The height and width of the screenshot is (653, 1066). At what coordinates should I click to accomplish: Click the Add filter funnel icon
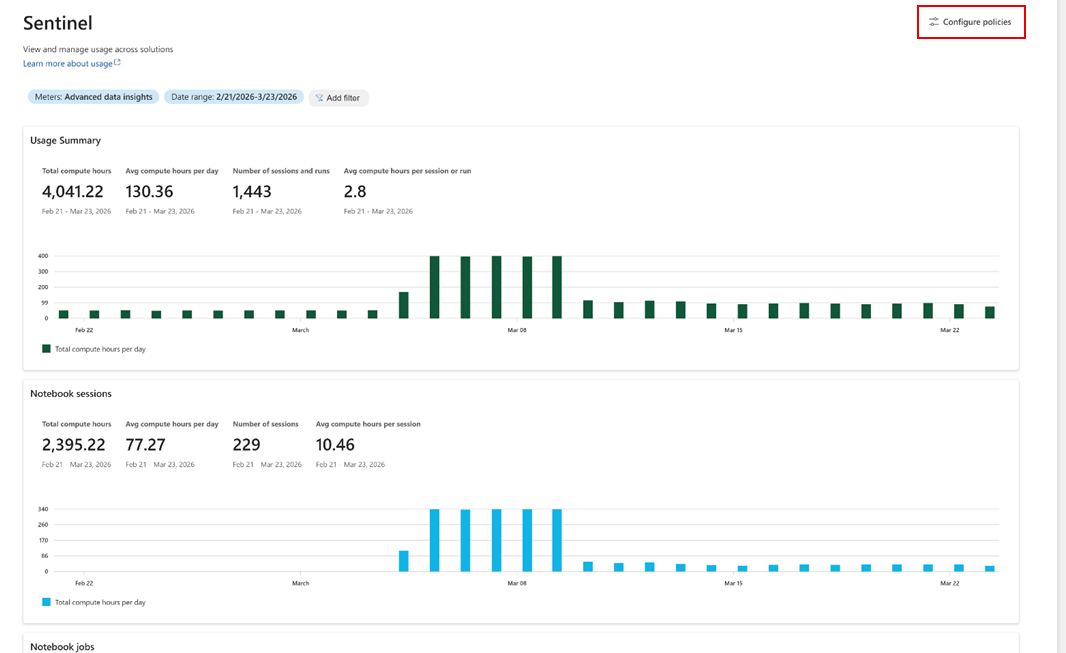point(319,98)
